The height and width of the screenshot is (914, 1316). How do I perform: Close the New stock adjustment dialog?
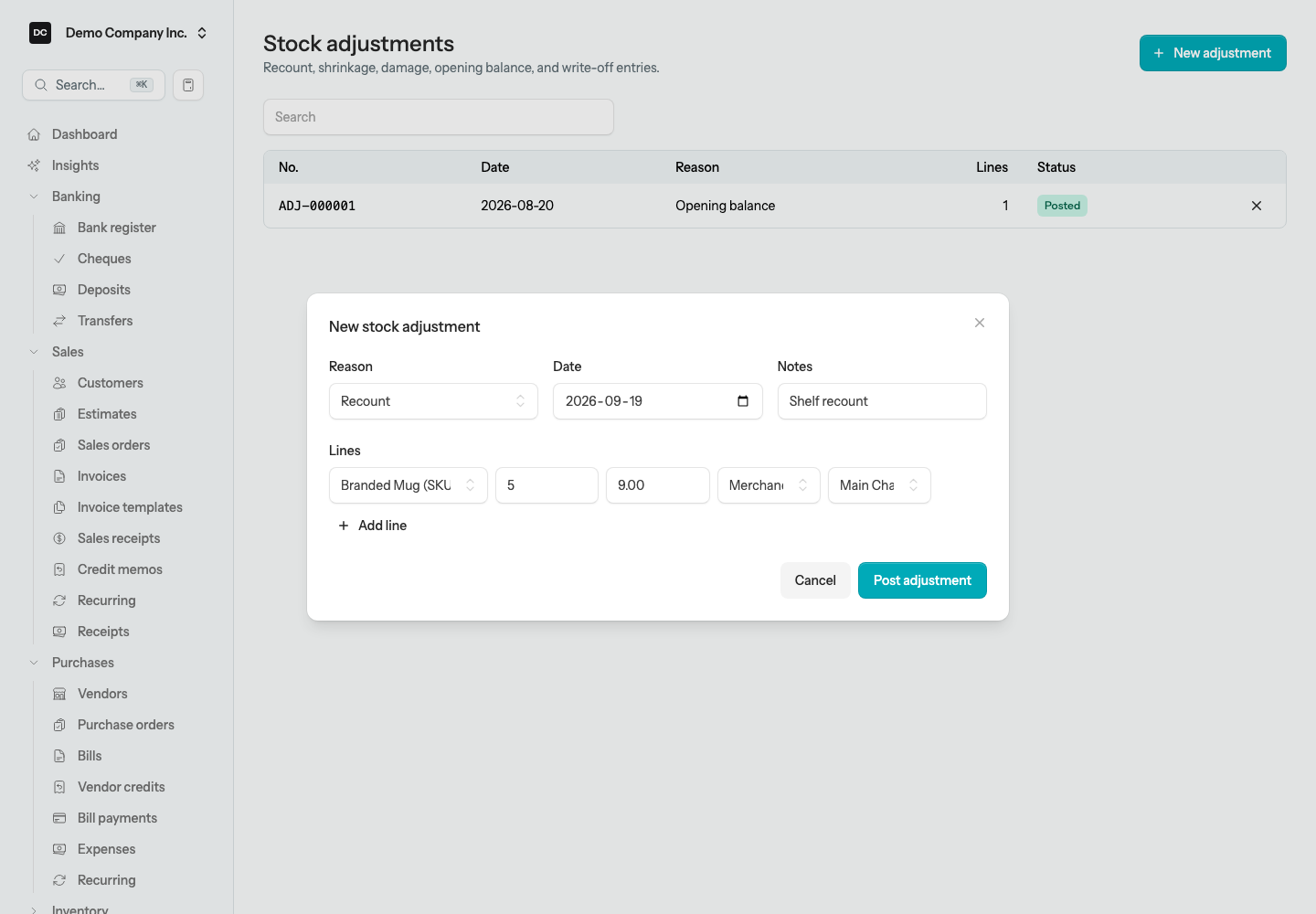(x=980, y=323)
